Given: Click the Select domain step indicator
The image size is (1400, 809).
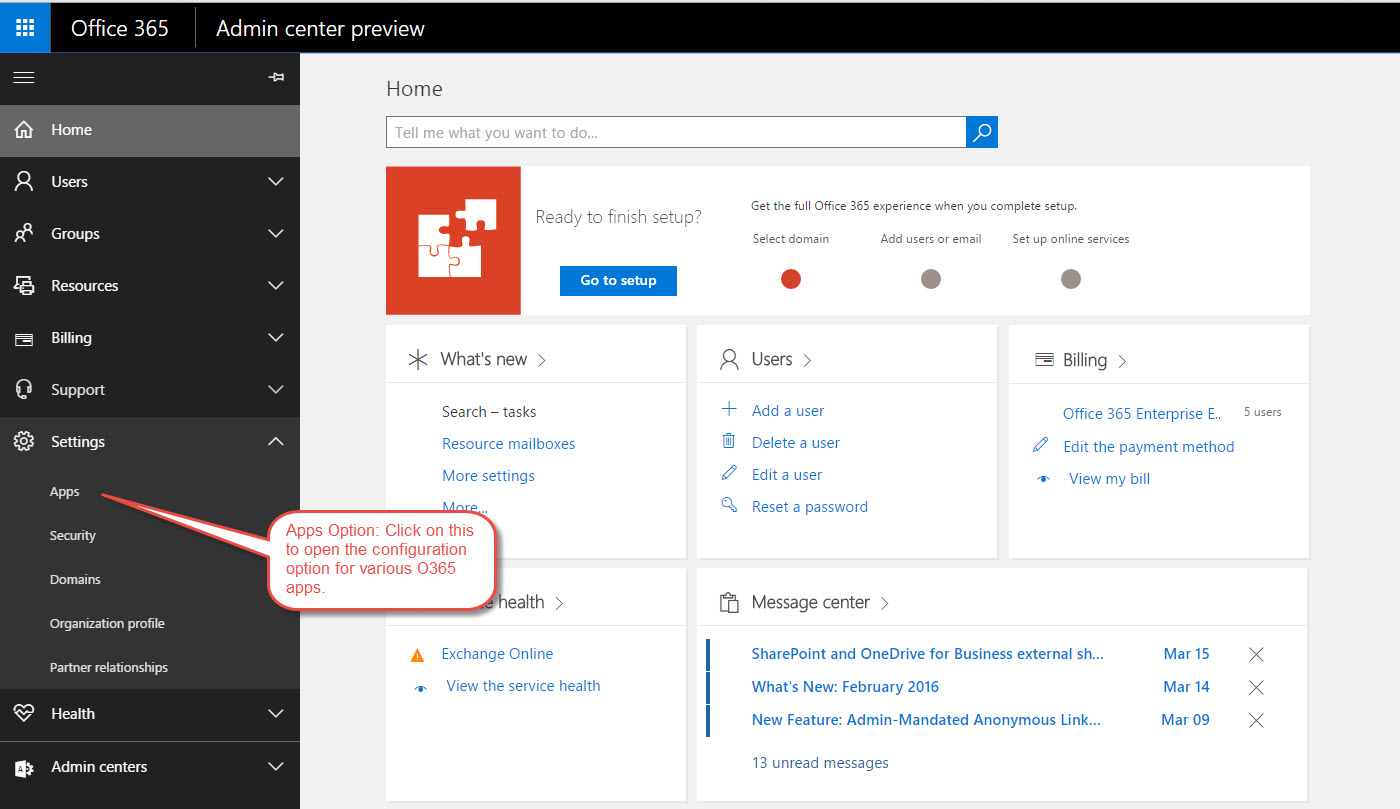Looking at the screenshot, I should pos(791,279).
